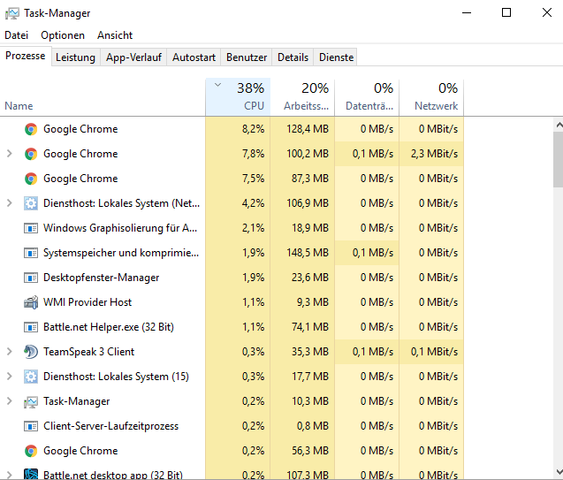Click the Desktopfenster-Manager process icon

coord(31,278)
